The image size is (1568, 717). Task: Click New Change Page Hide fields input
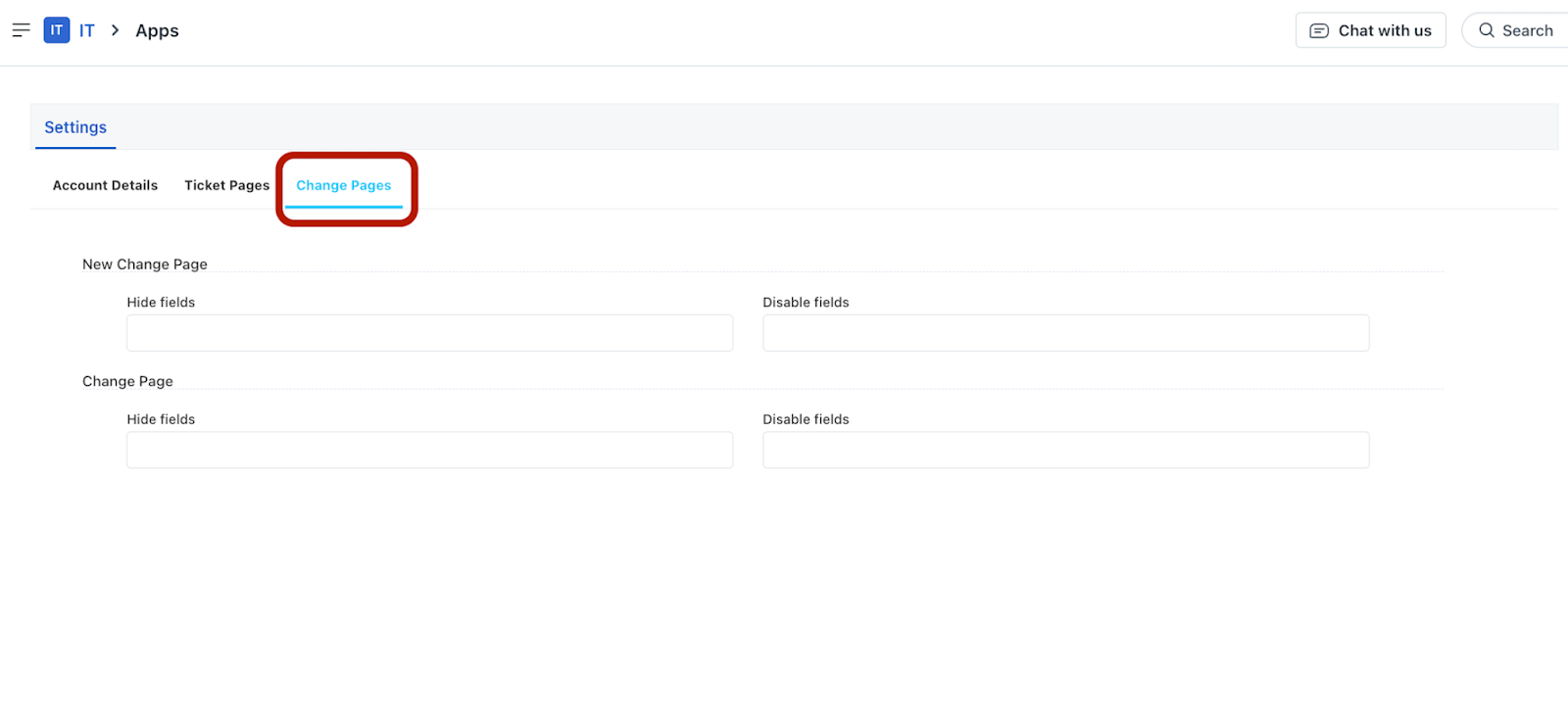[x=429, y=333]
